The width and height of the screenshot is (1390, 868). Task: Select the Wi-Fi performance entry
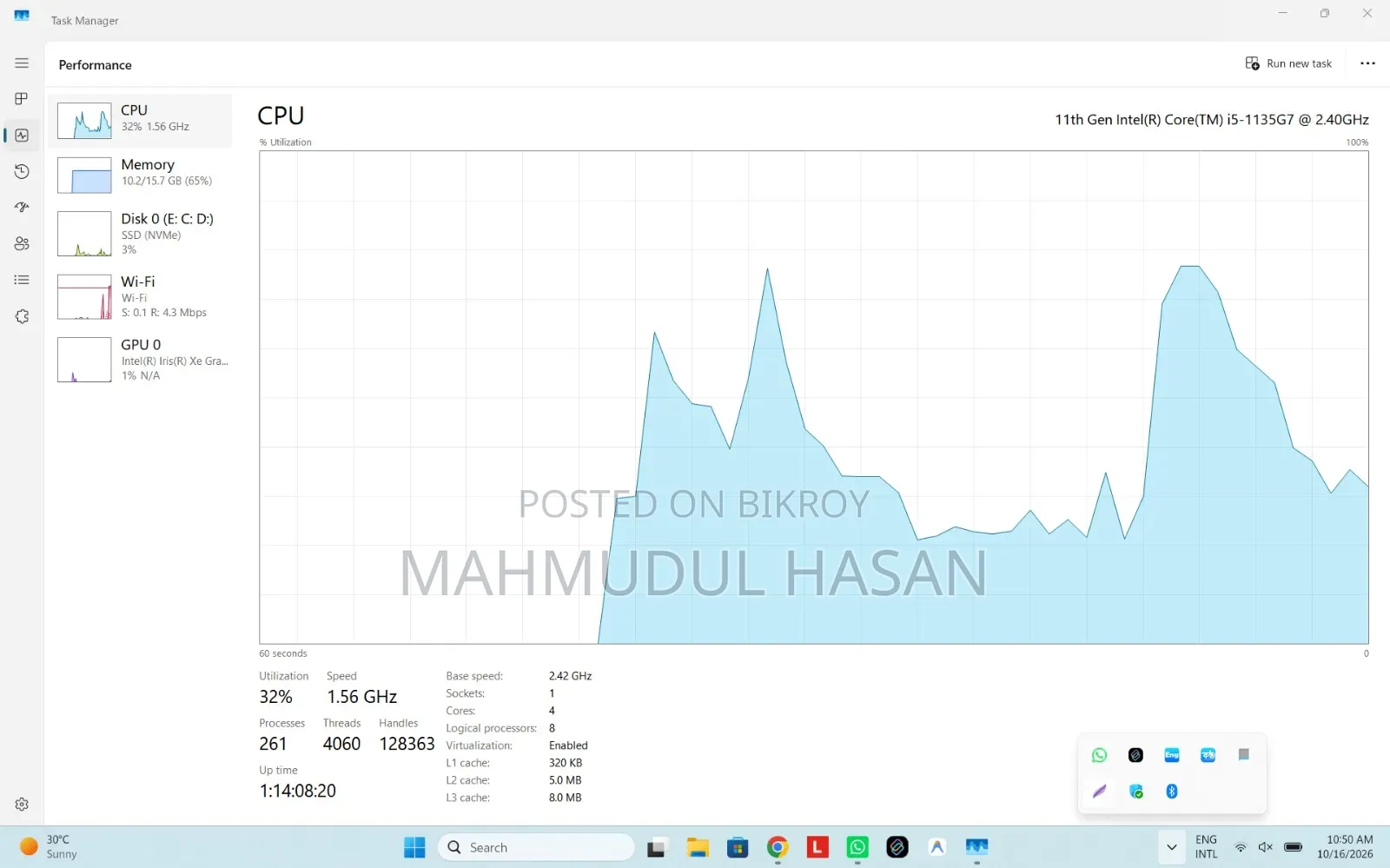(140, 297)
